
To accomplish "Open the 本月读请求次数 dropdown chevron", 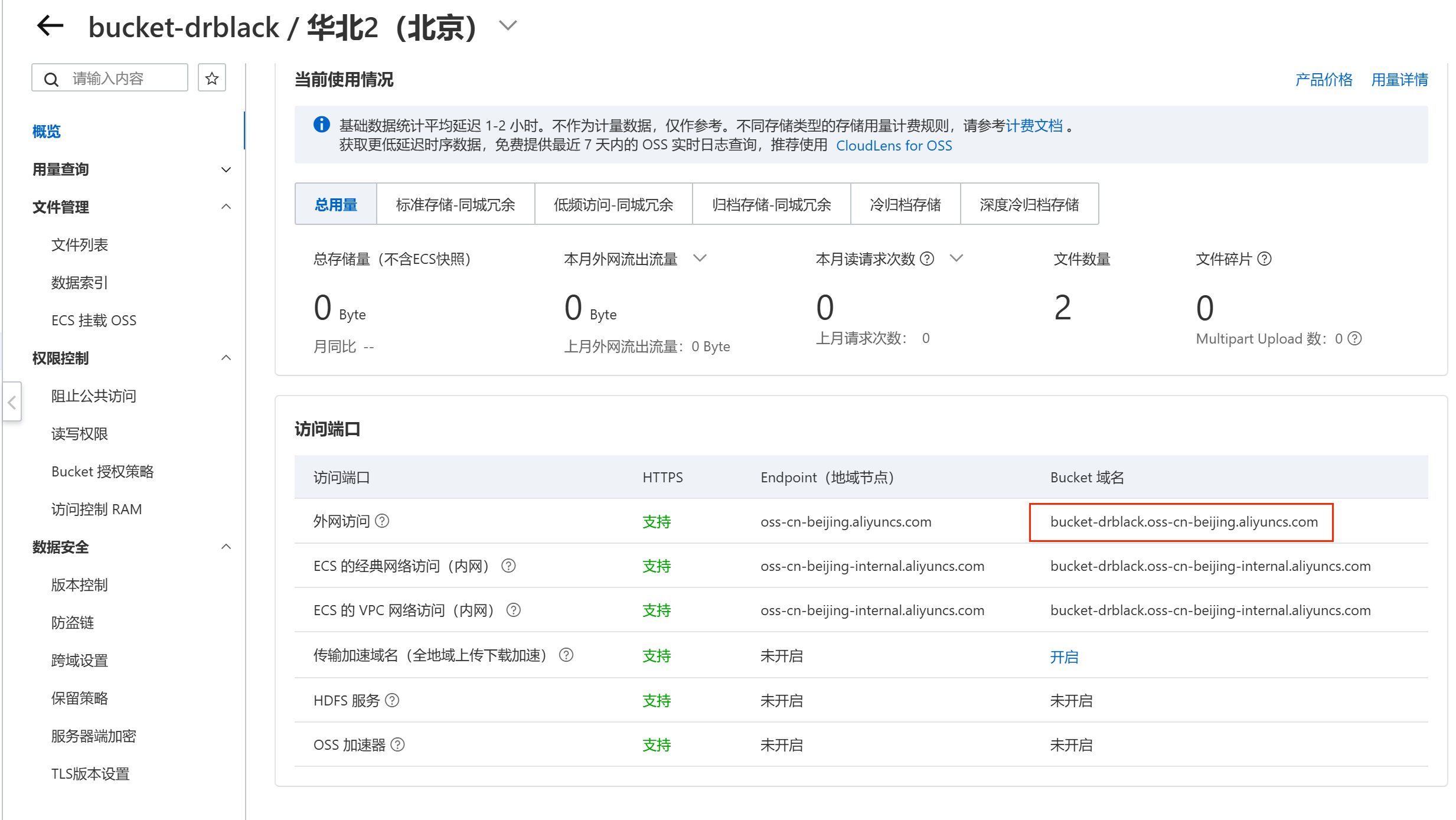I will click(956, 259).
